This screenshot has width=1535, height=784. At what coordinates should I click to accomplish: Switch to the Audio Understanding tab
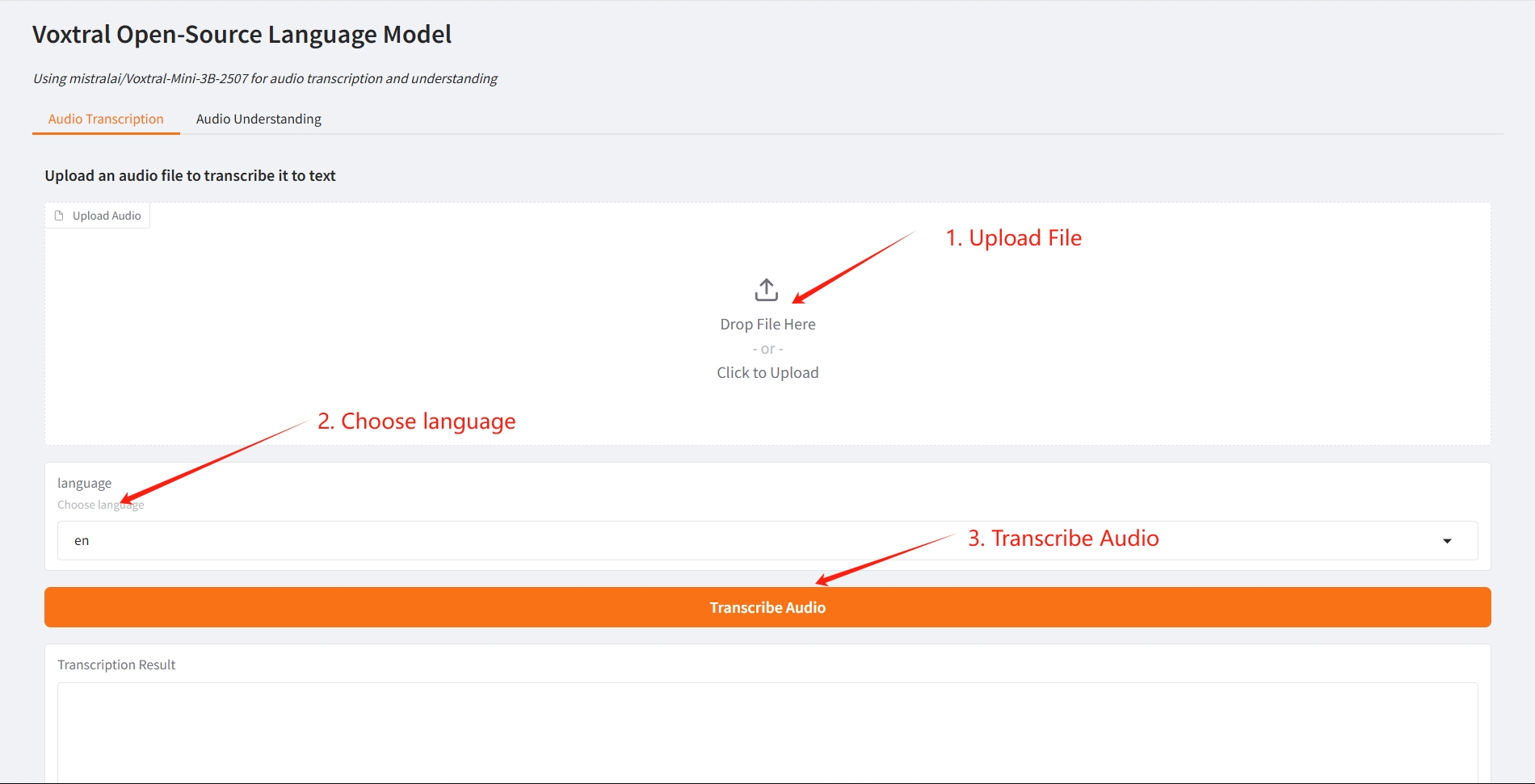(x=259, y=119)
